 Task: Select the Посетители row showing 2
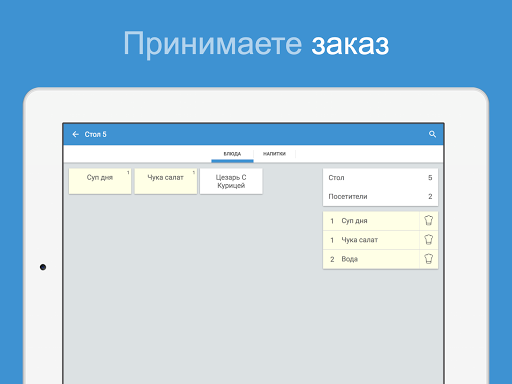380,197
